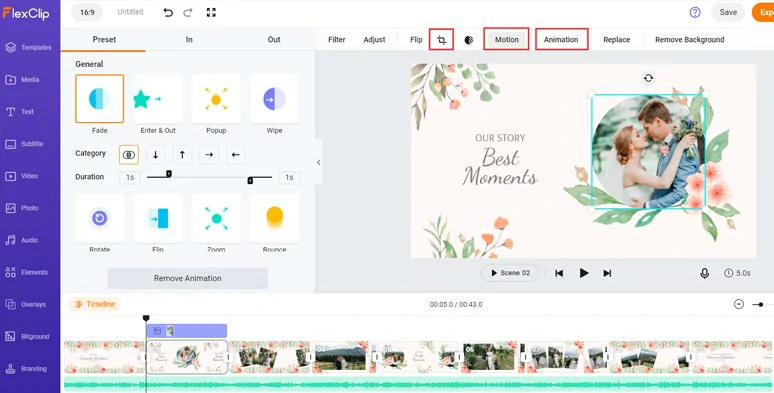Switch to the Out tab

point(274,39)
